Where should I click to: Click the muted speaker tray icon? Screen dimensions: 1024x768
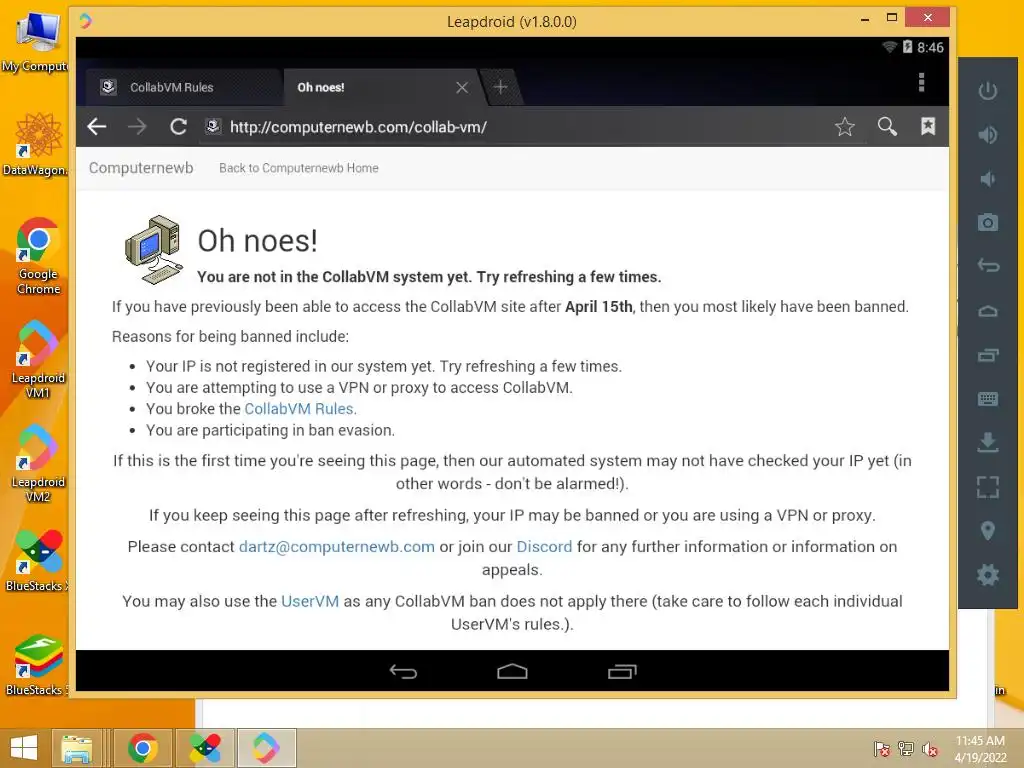(929, 749)
